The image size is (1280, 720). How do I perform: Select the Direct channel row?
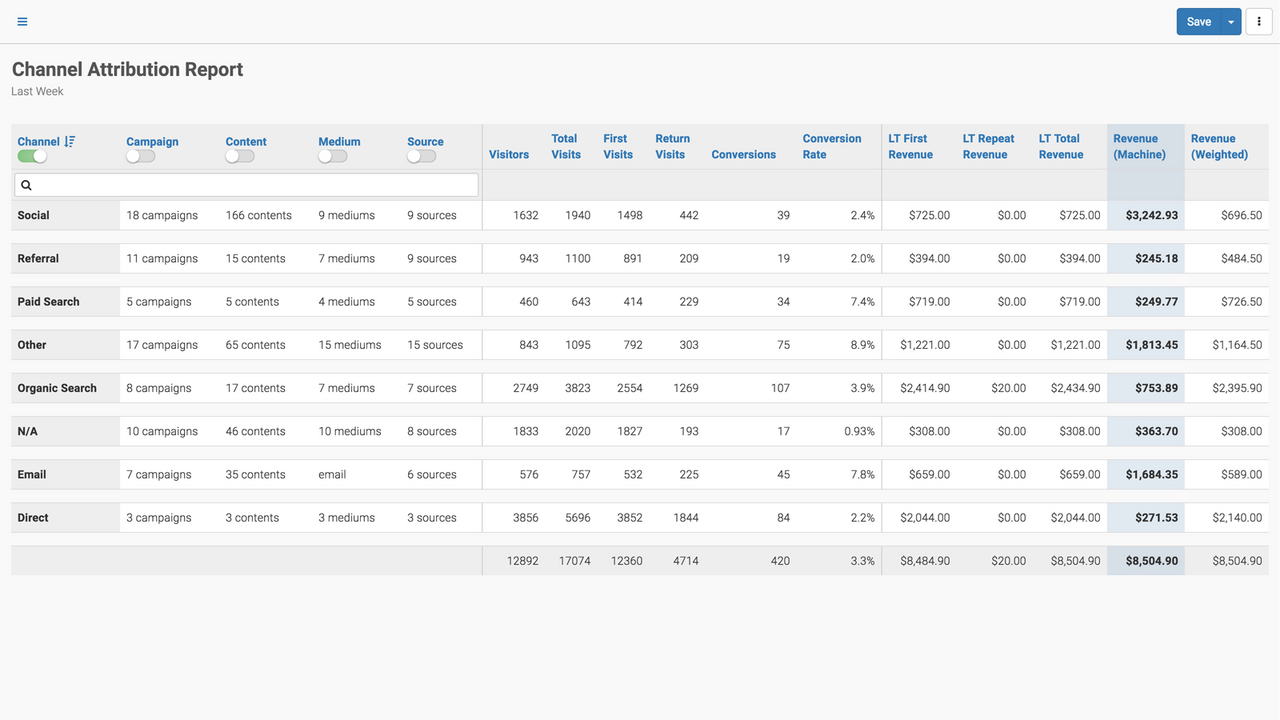640,518
